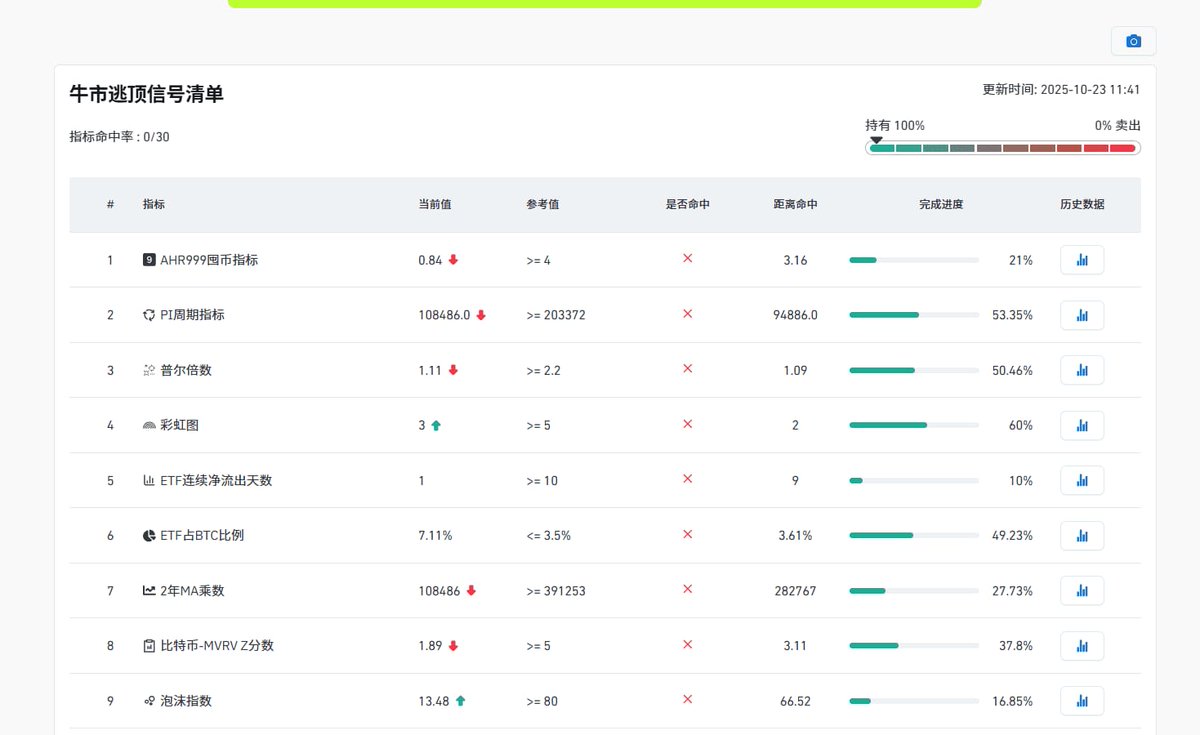Click the 历史数据 column header

click(1082, 204)
